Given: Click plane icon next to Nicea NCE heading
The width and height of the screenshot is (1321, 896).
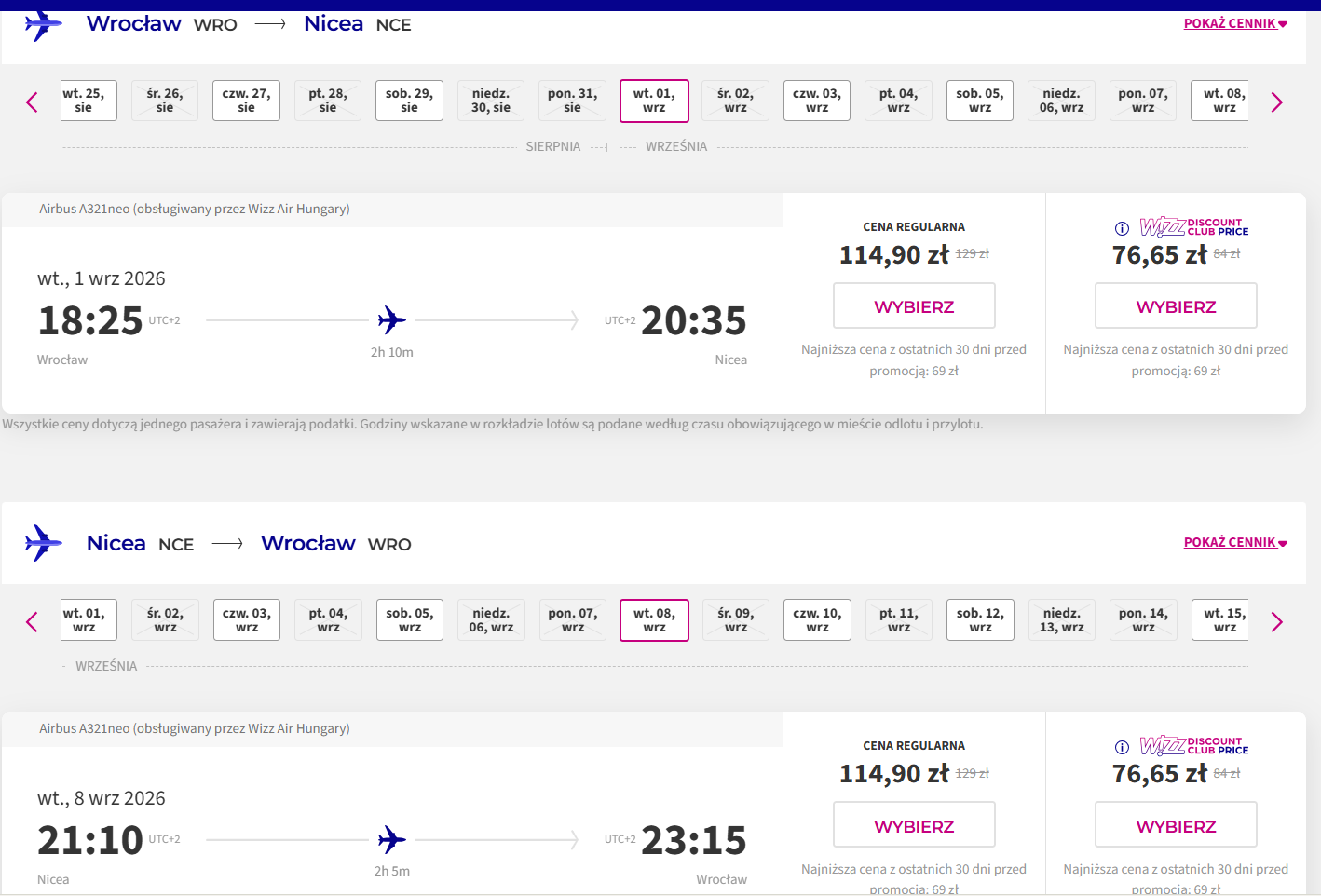Looking at the screenshot, I should (x=43, y=543).
